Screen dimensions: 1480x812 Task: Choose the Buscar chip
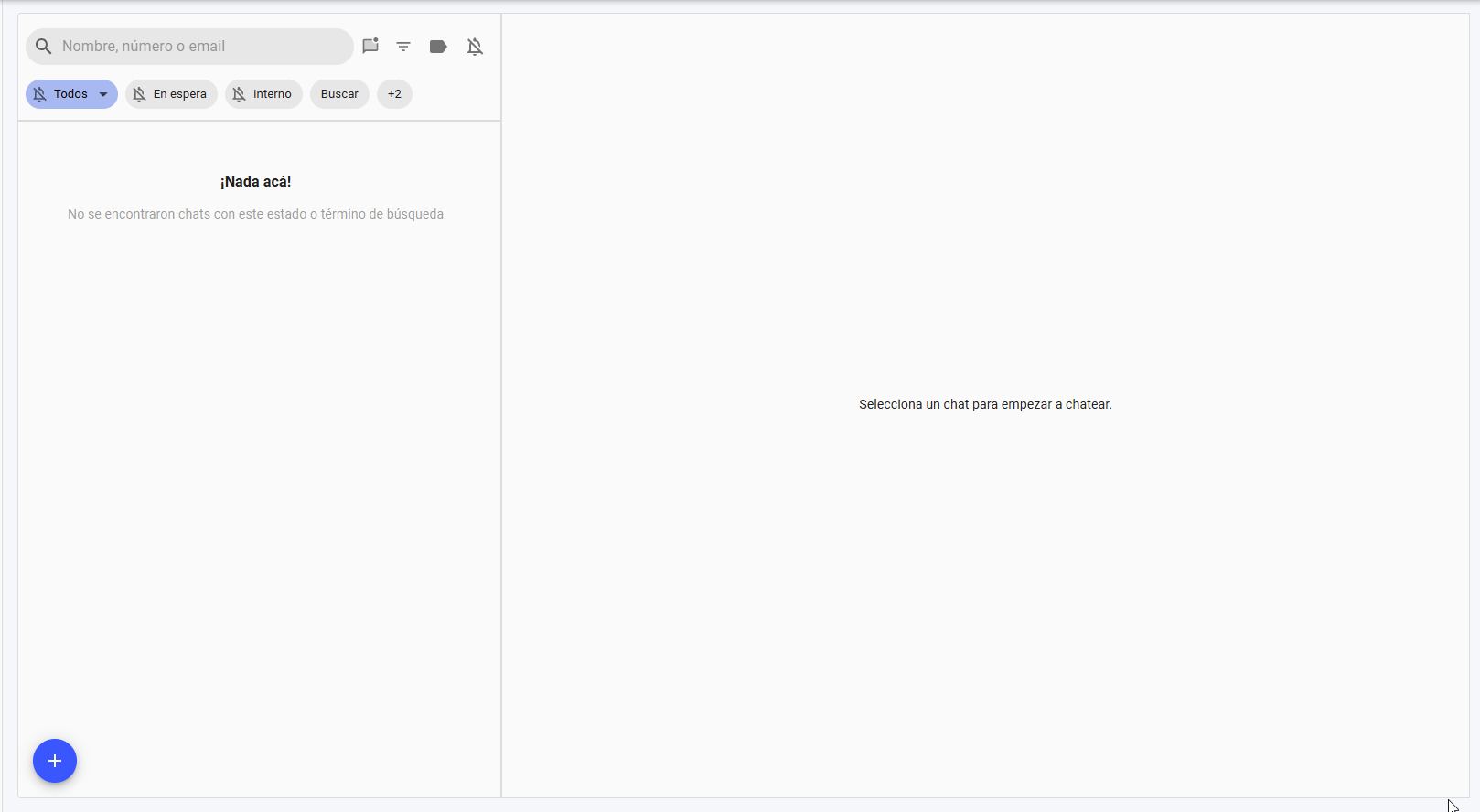pyautogui.click(x=339, y=94)
